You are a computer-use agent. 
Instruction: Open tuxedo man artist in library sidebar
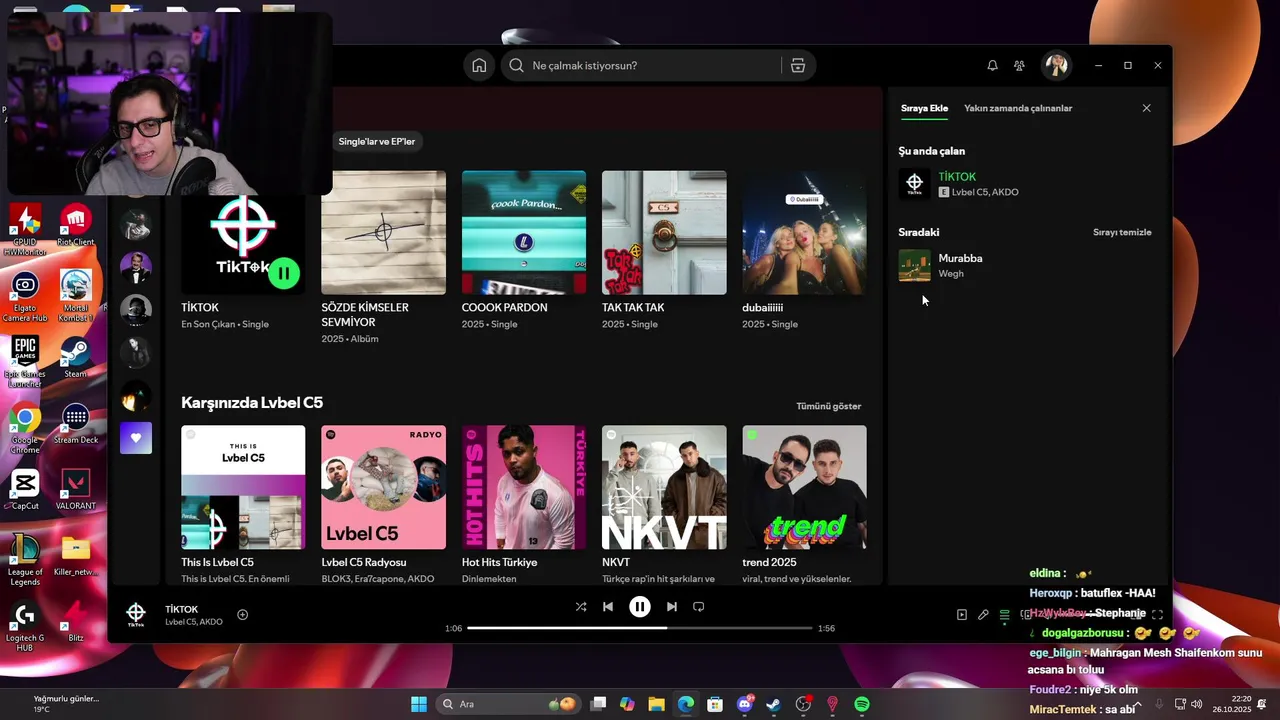point(136,267)
